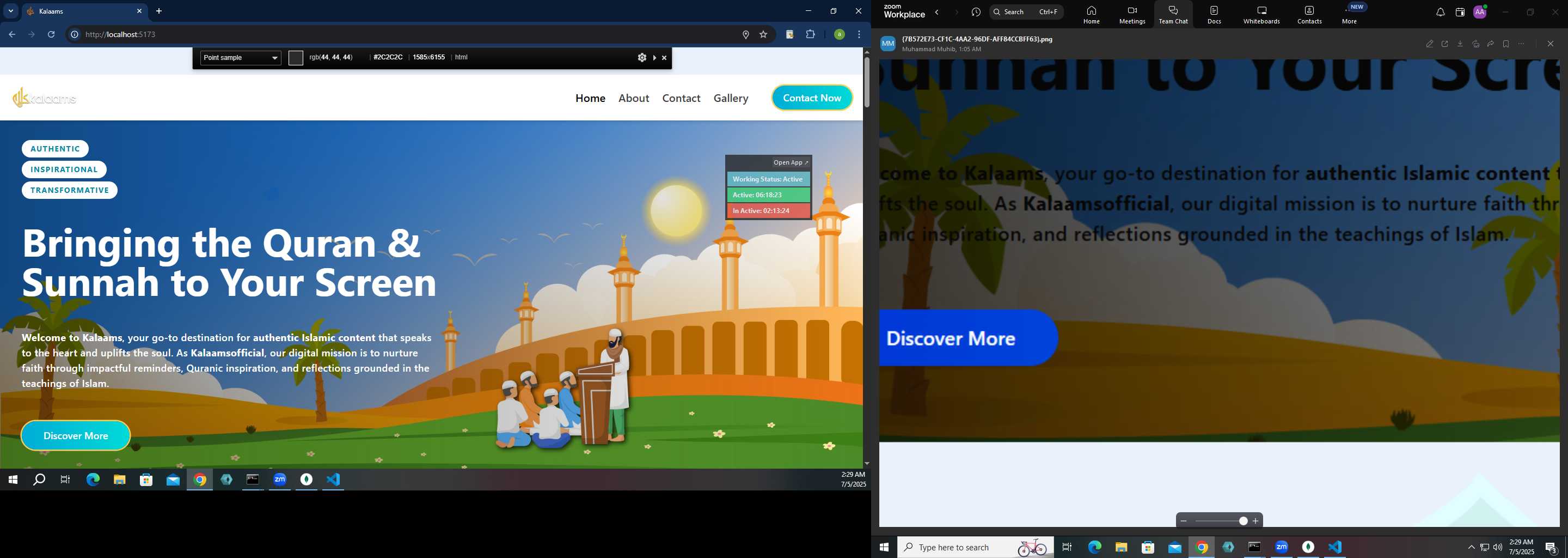1568x558 pixels.
Task: Click the Discover More button in Chrome
Action: [76, 435]
